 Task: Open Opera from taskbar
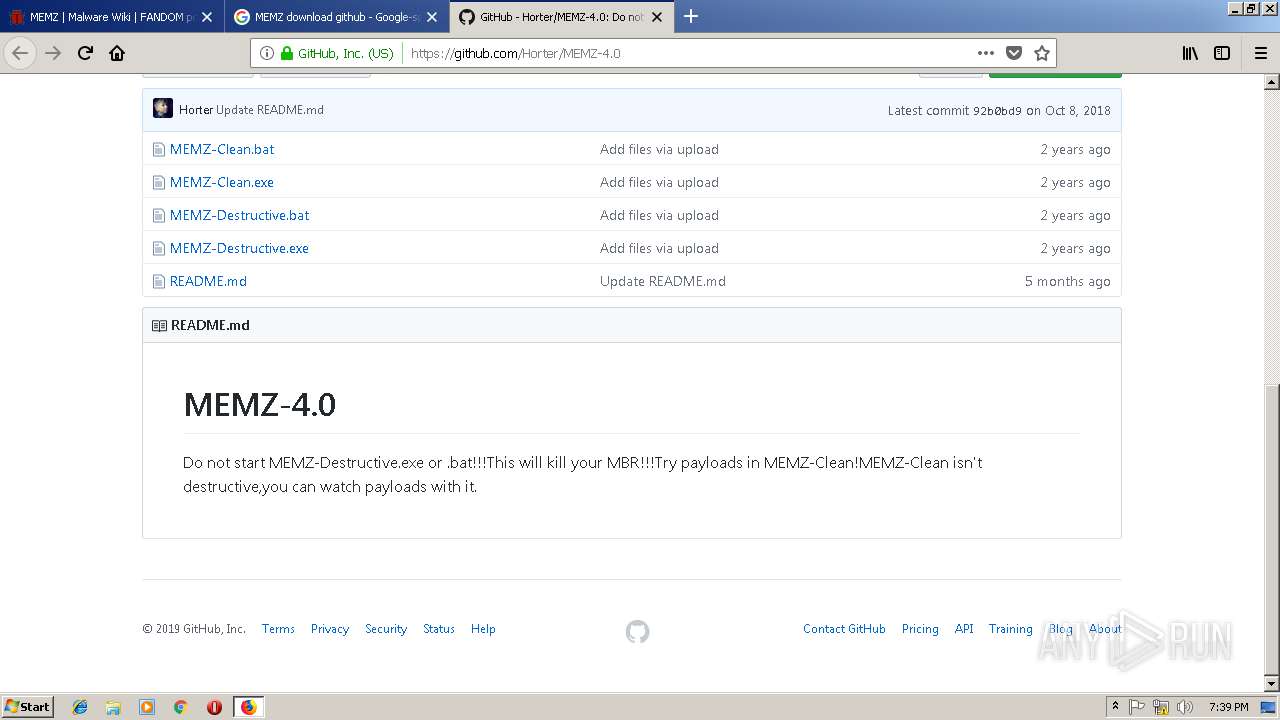(x=214, y=707)
